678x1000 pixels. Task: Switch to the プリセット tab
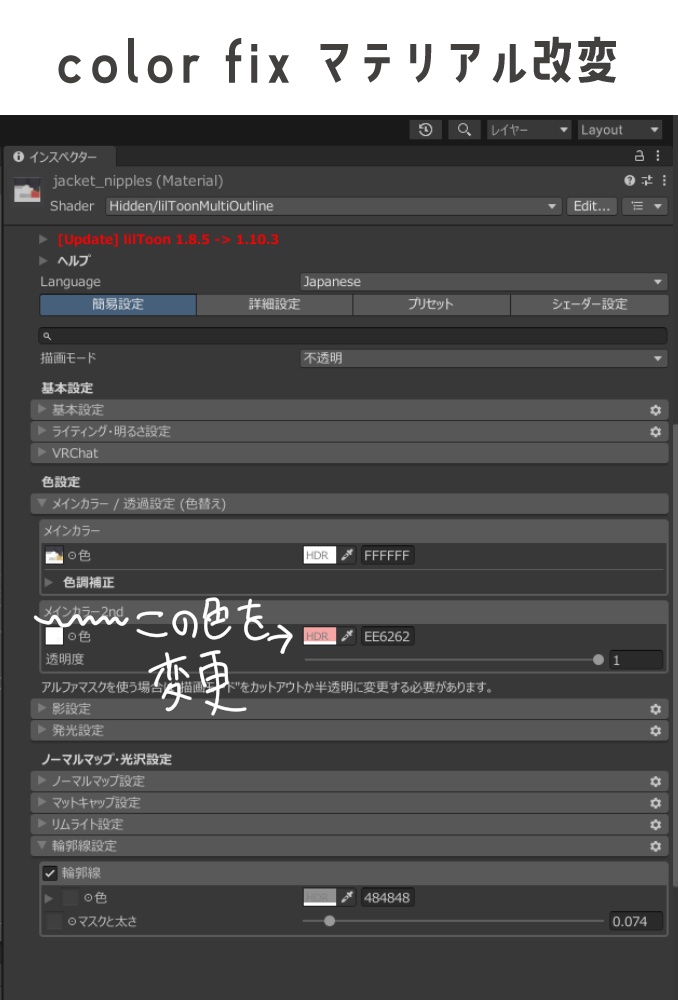click(431, 304)
